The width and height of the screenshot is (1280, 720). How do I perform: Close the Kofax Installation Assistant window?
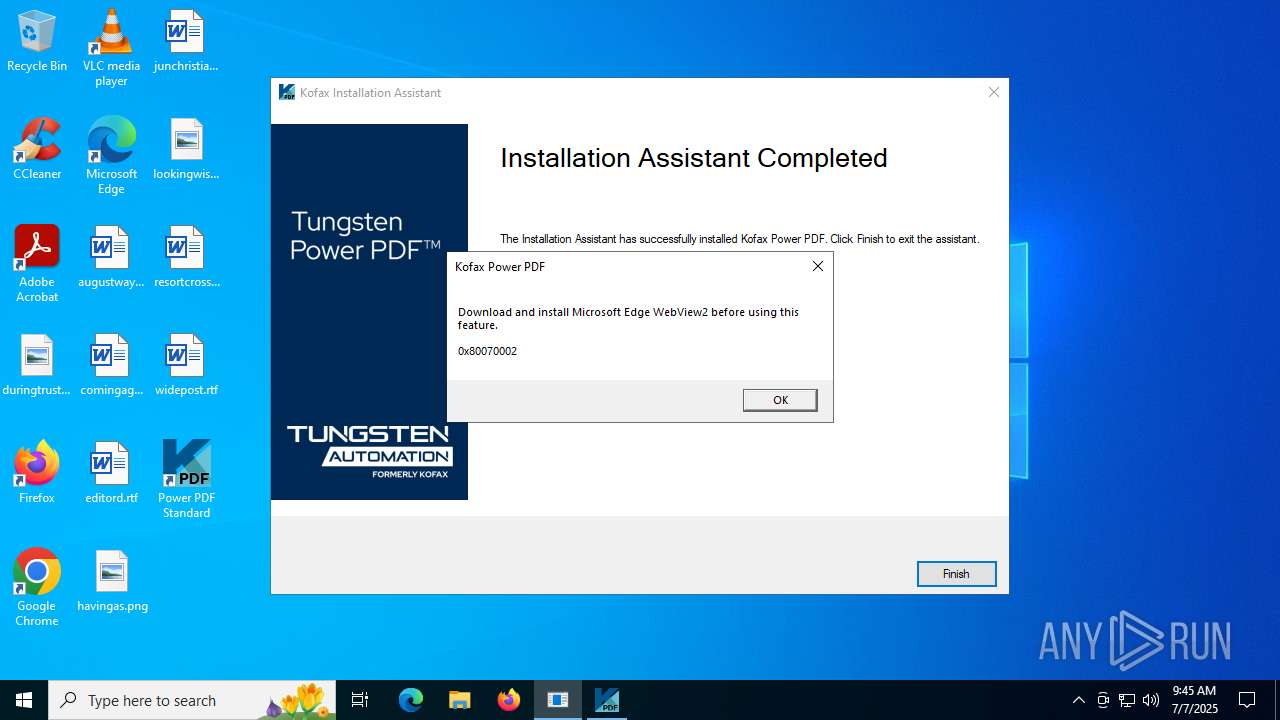[x=993, y=92]
